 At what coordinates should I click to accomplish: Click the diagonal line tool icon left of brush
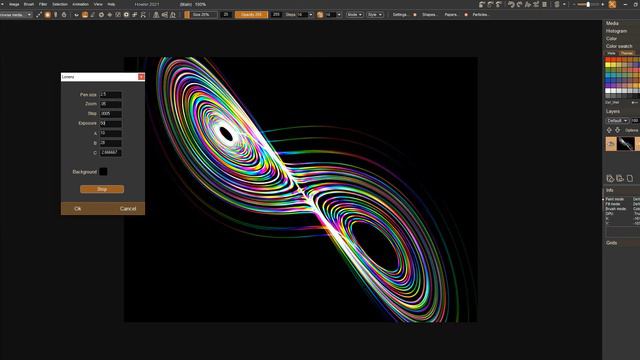[x=39, y=15]
